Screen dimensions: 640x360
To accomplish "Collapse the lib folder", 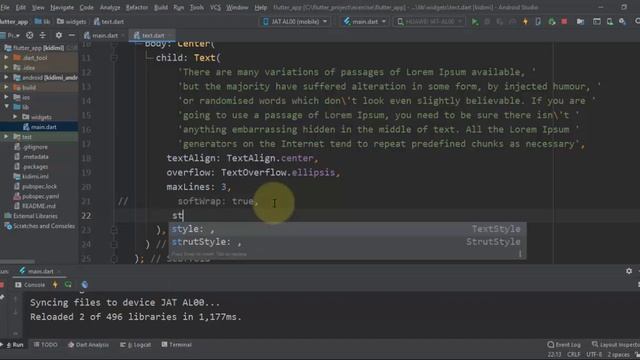I will point(6,107).
